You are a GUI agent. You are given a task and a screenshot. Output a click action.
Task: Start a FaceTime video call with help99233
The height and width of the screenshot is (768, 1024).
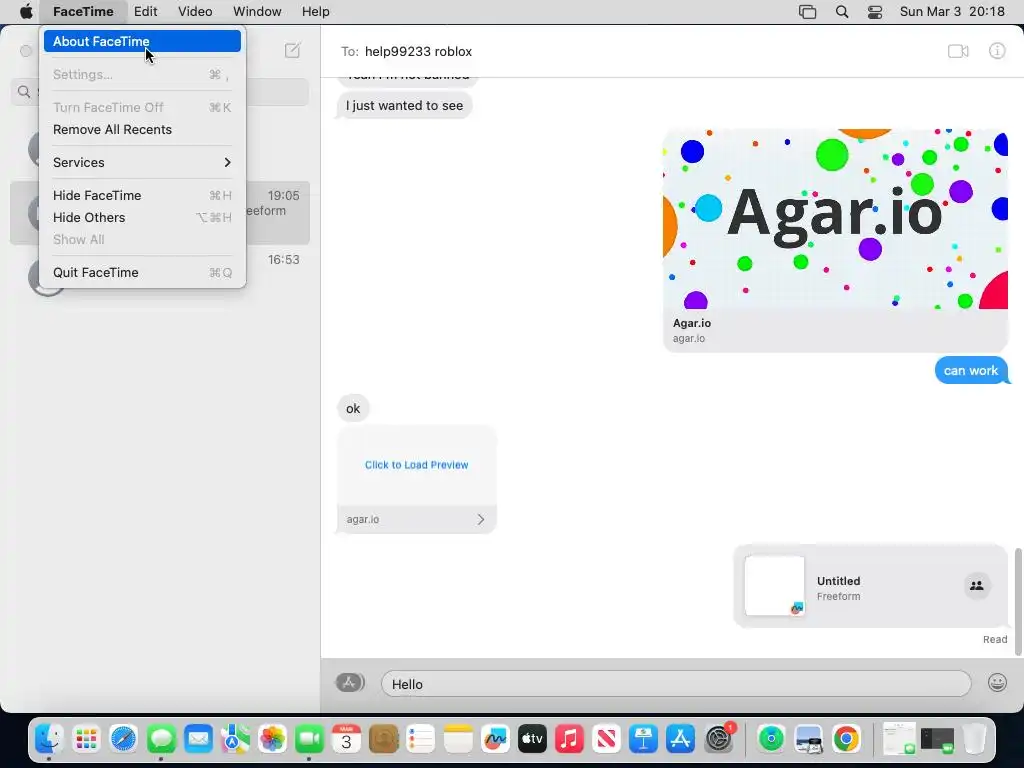(958, 51)
